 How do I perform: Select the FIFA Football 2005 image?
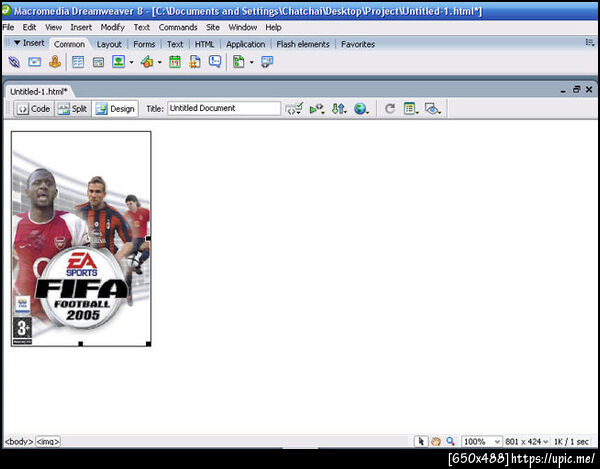(x=81, y=239)
